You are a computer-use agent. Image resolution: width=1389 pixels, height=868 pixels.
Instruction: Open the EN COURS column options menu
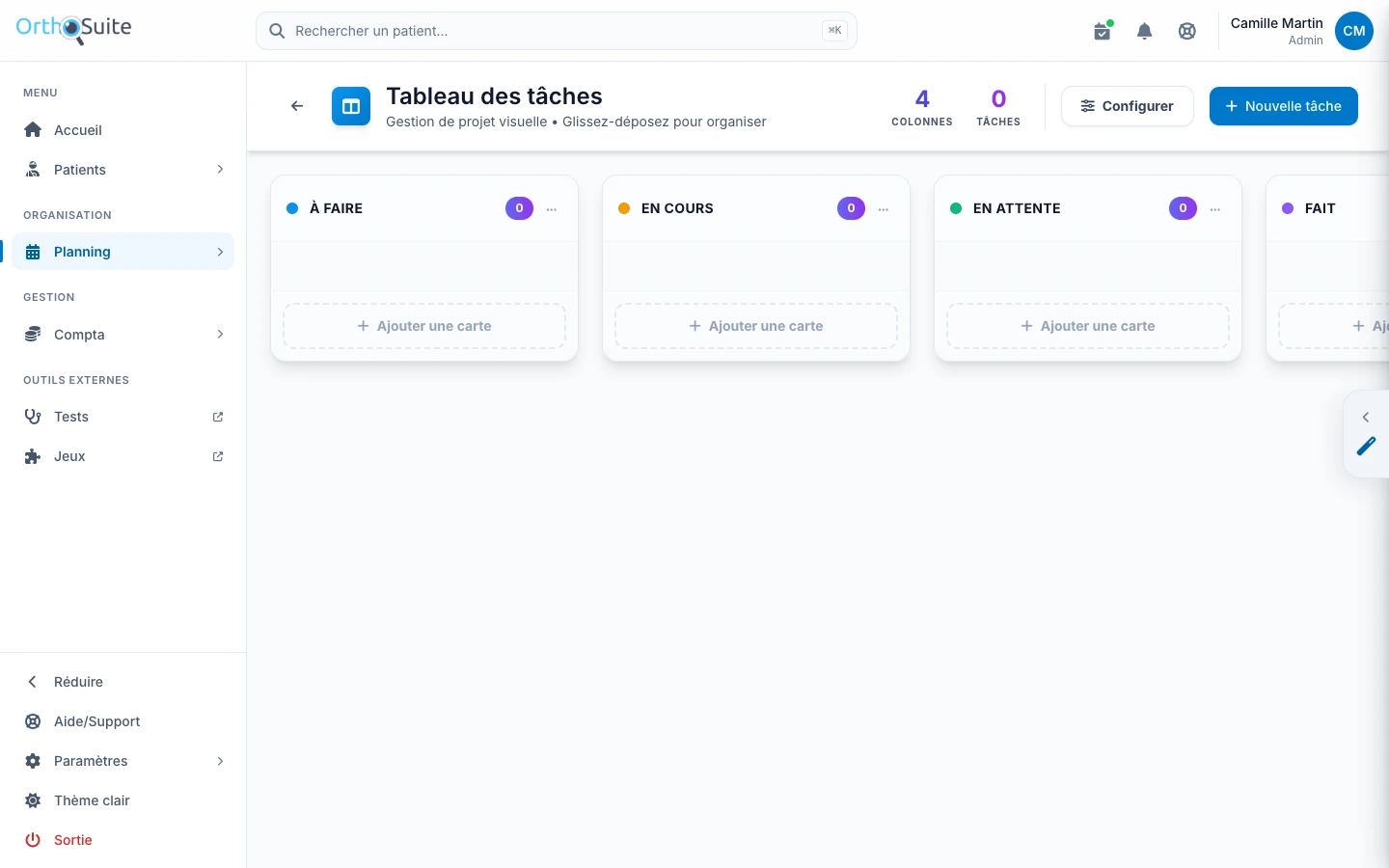(x=884, y=208)
